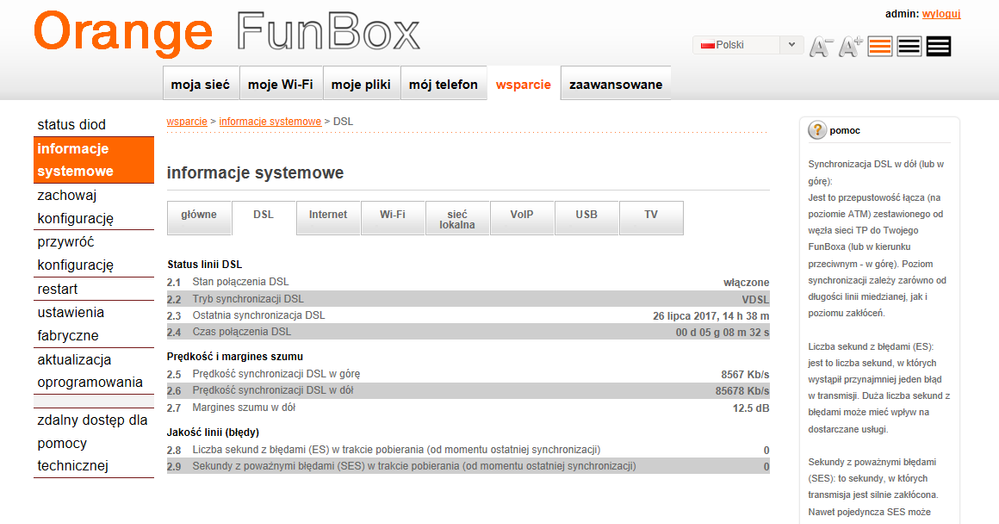Image resolution: width=999 pixels, height=524 pixels.
Task: Click wsparcie in the breadcrumb
Action: (x=186, y=121)
